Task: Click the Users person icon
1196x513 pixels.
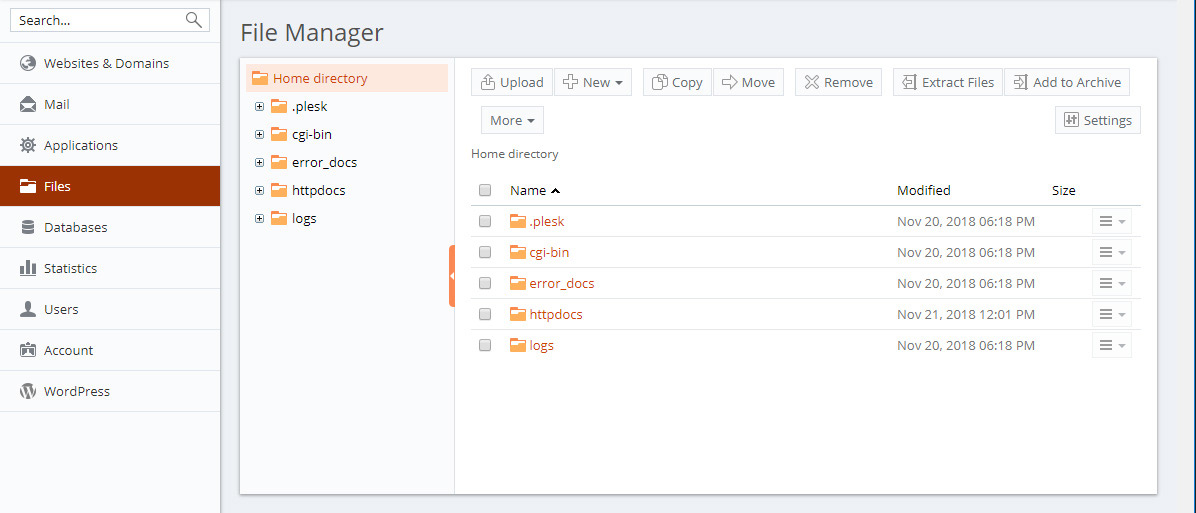Action: click(28, 309)
